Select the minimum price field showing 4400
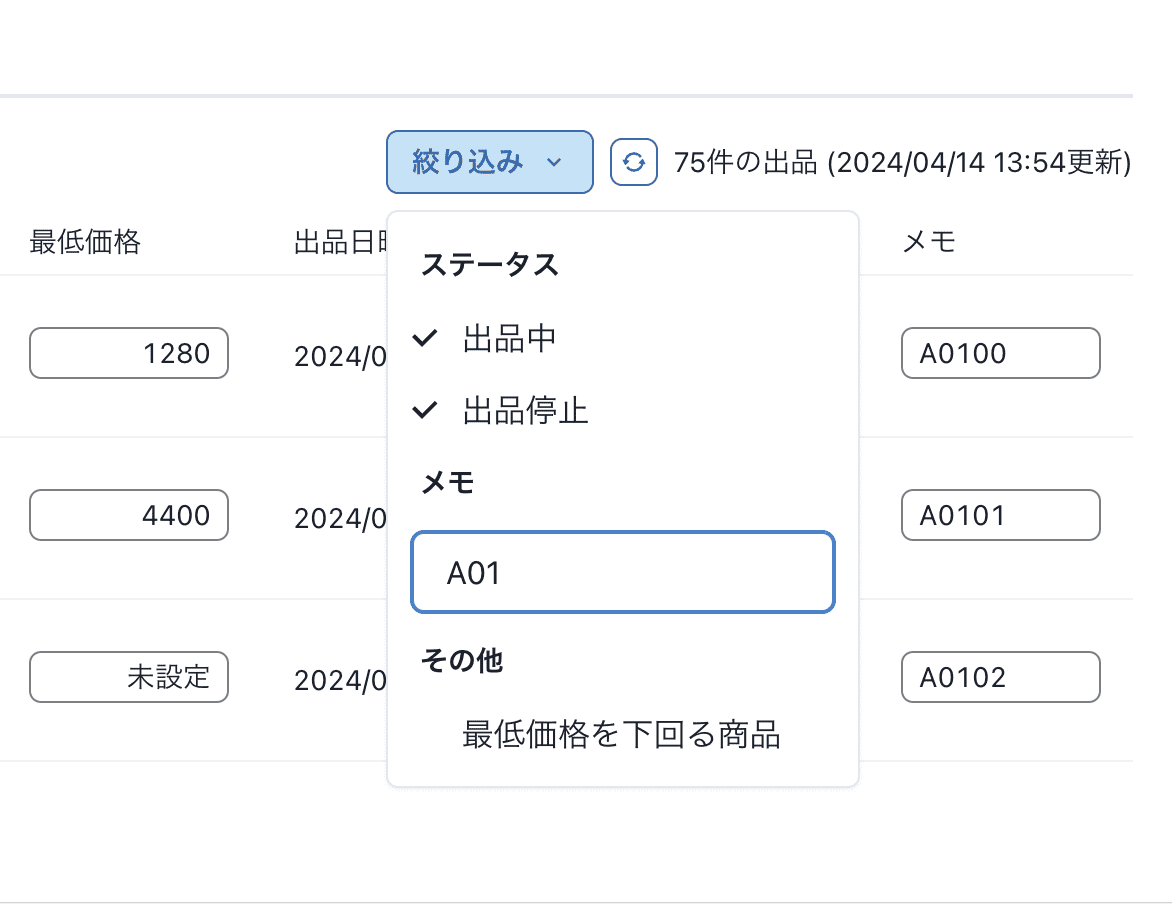Screen dimensions: 1172x904 pyautogui.click(x=129, y=515)
